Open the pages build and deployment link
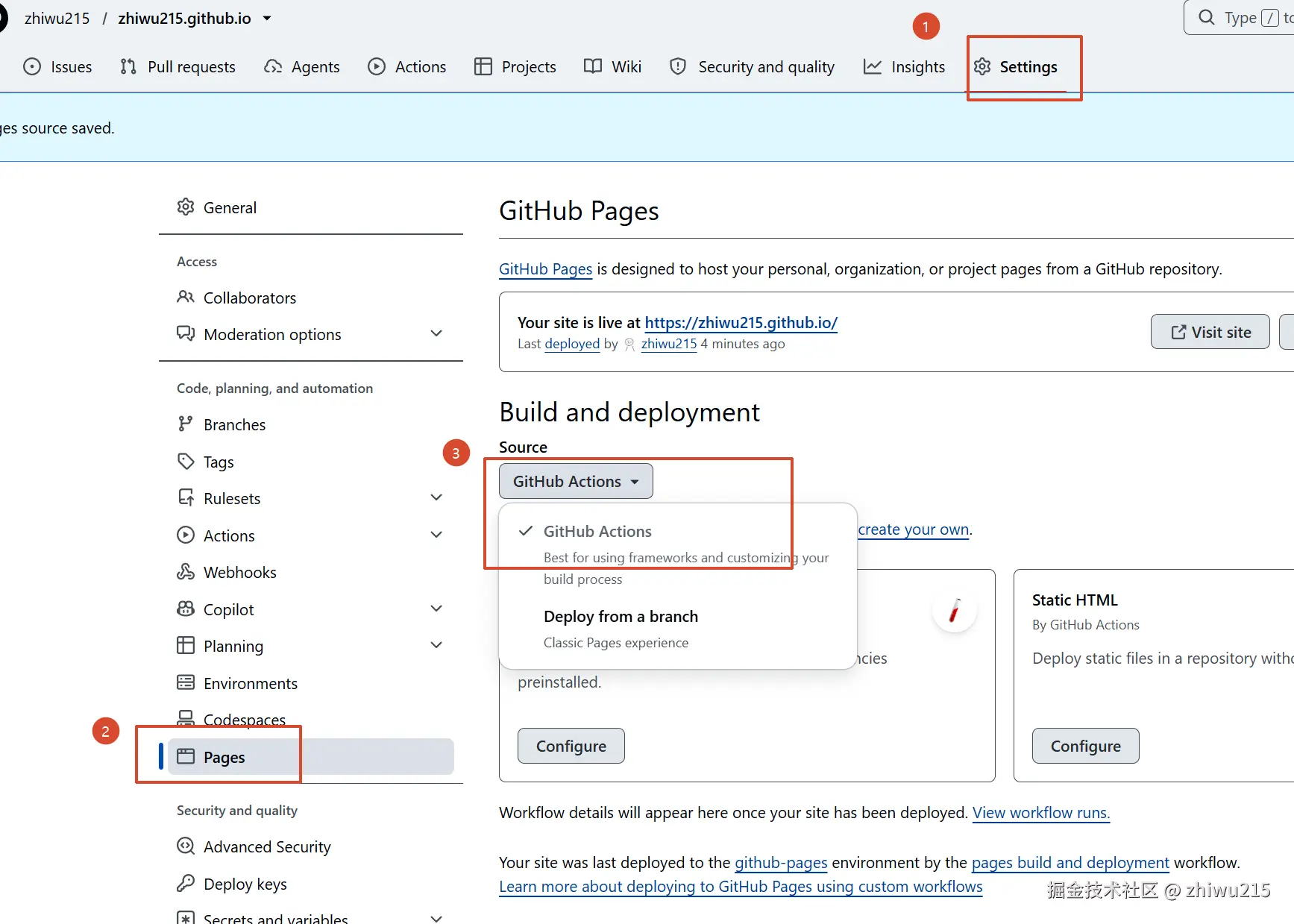1294x924 pixels. click(x=1070, y=863)
